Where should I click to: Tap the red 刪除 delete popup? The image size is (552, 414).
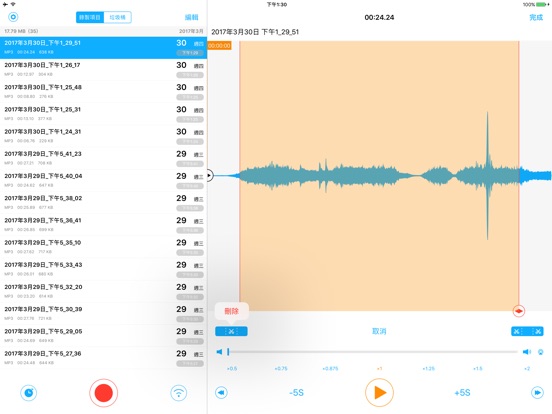click(232, 311)
